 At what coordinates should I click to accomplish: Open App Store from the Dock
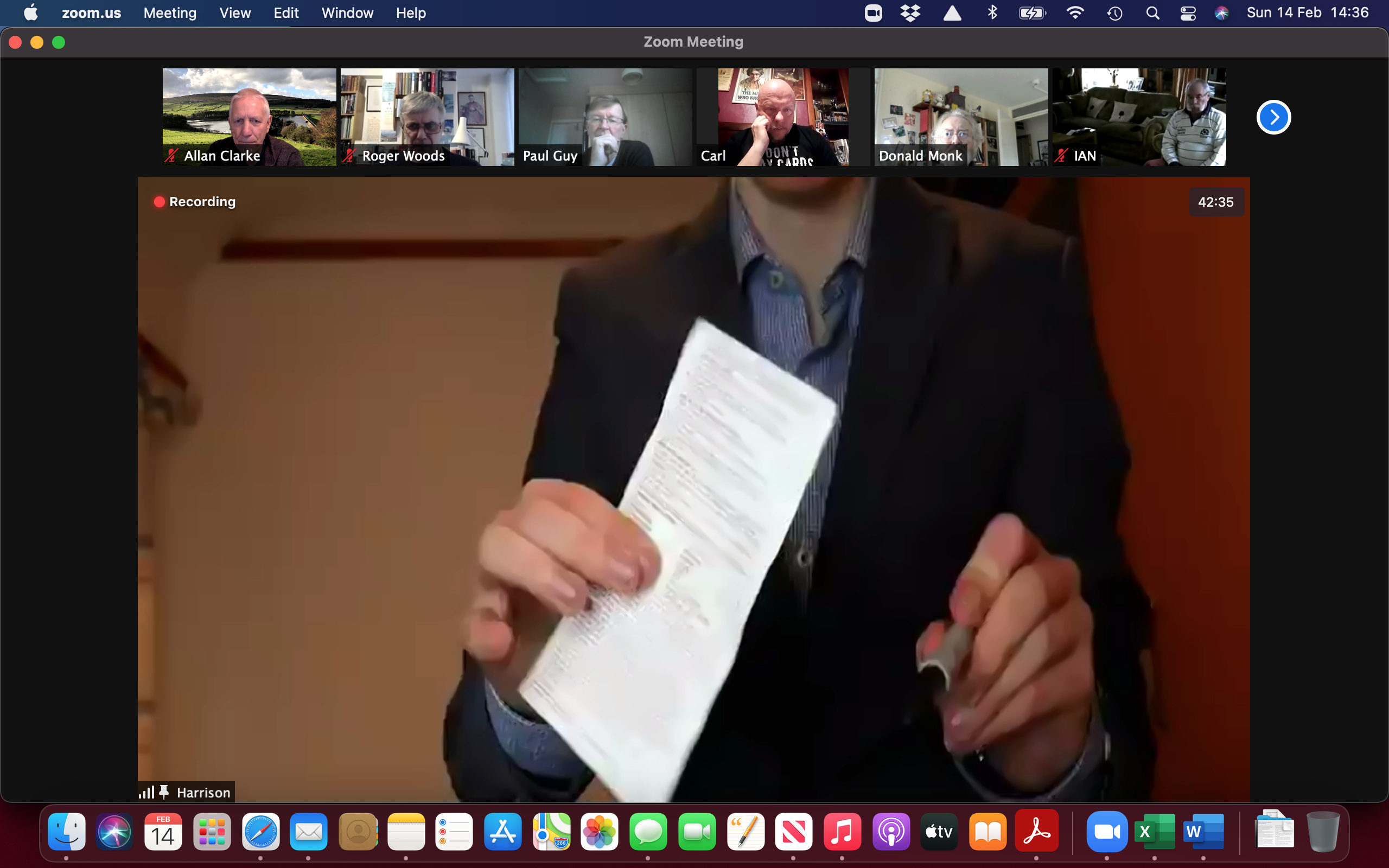point(503,831)
